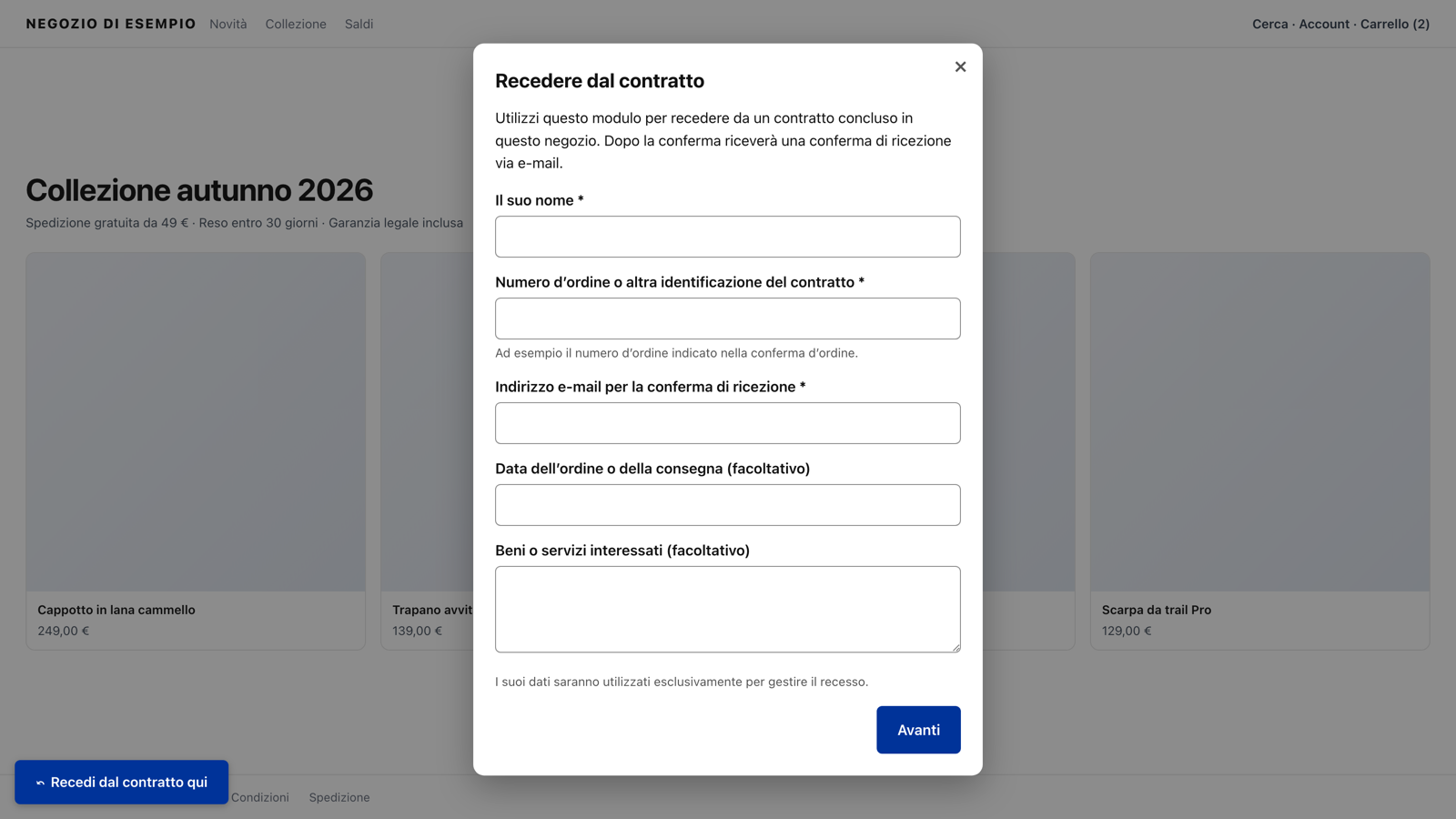
Task: Select the Data dell'ordine field
Action: coord(728,505)
